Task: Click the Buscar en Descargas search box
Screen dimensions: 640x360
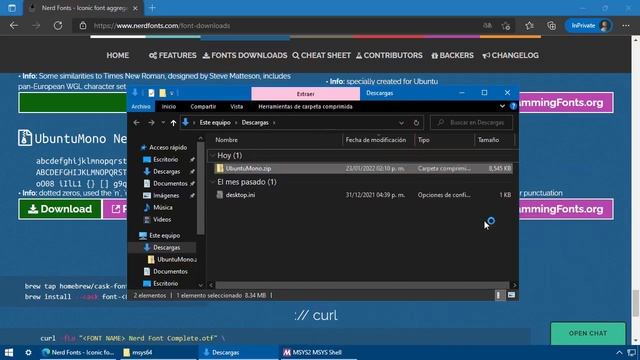Action: tap(471, 122)
